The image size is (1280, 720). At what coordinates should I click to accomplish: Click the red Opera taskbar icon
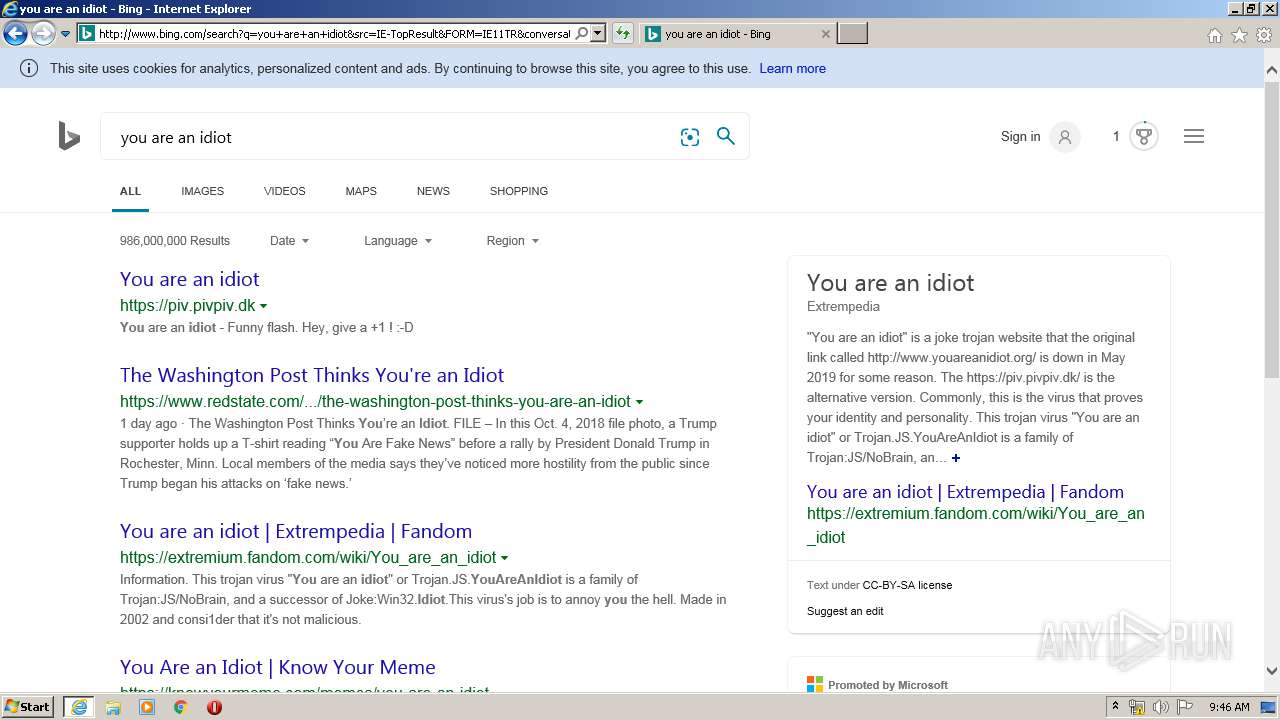pyautogui.click(x=214, y=707)
